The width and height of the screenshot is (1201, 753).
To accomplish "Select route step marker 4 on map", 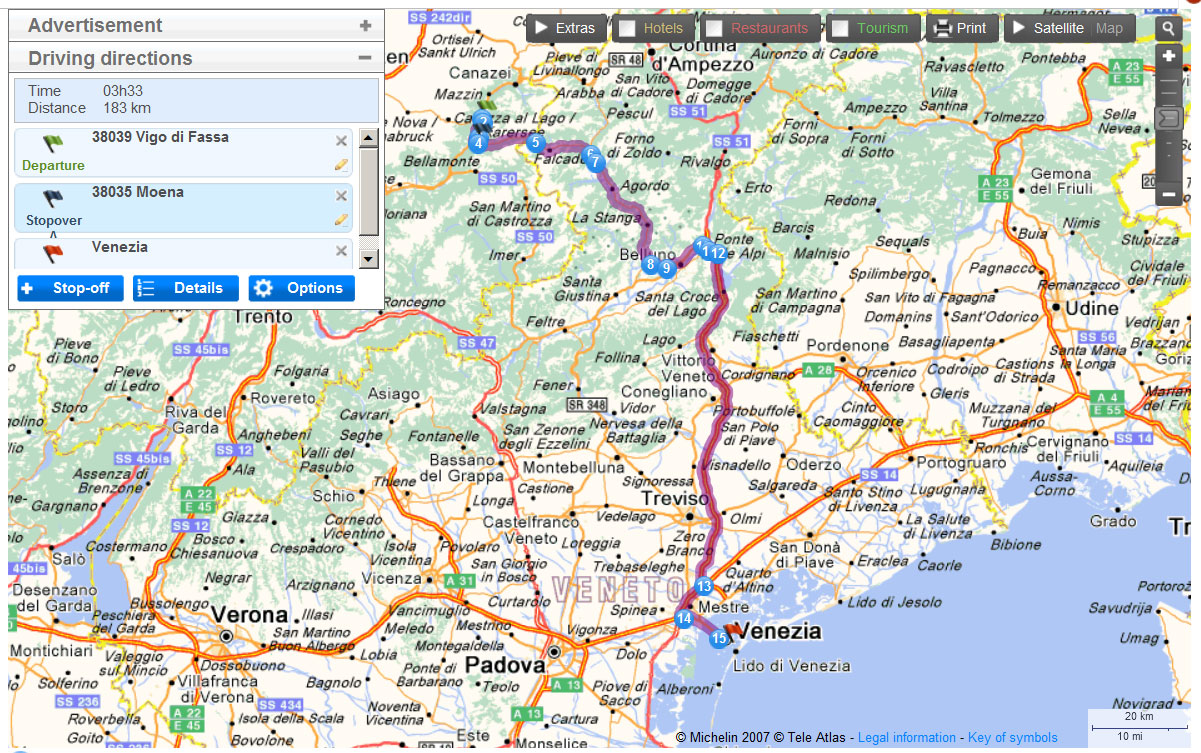I will (x=478, y=142).
